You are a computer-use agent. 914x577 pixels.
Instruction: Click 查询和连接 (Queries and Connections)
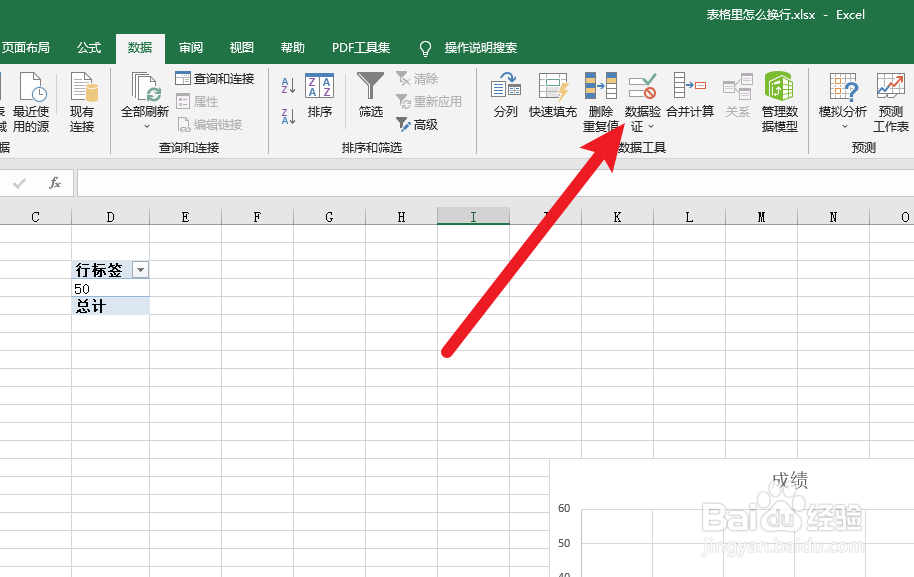[x=217, y=78]
